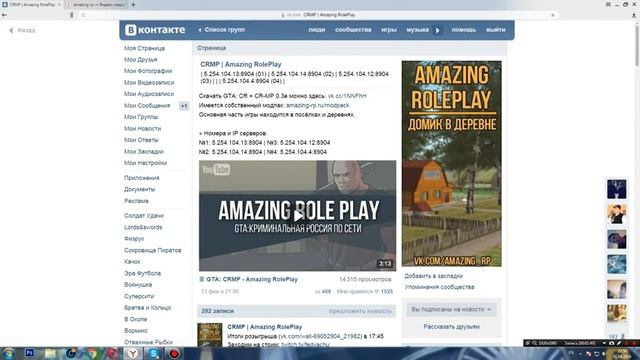Open Эра Футбола app link
Image resolution: width=640 pixels, height=360 pixels.
[x=142, y=273]
